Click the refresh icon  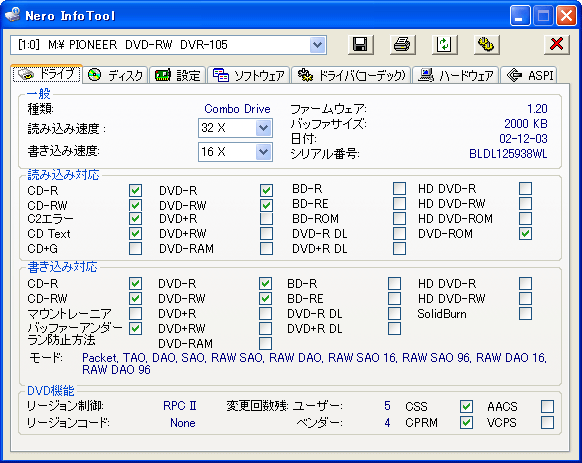pos(444,45)
